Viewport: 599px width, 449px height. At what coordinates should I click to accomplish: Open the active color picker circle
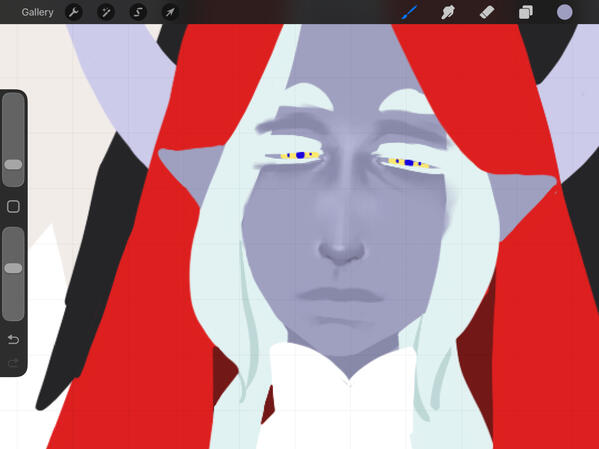(565, 12)
